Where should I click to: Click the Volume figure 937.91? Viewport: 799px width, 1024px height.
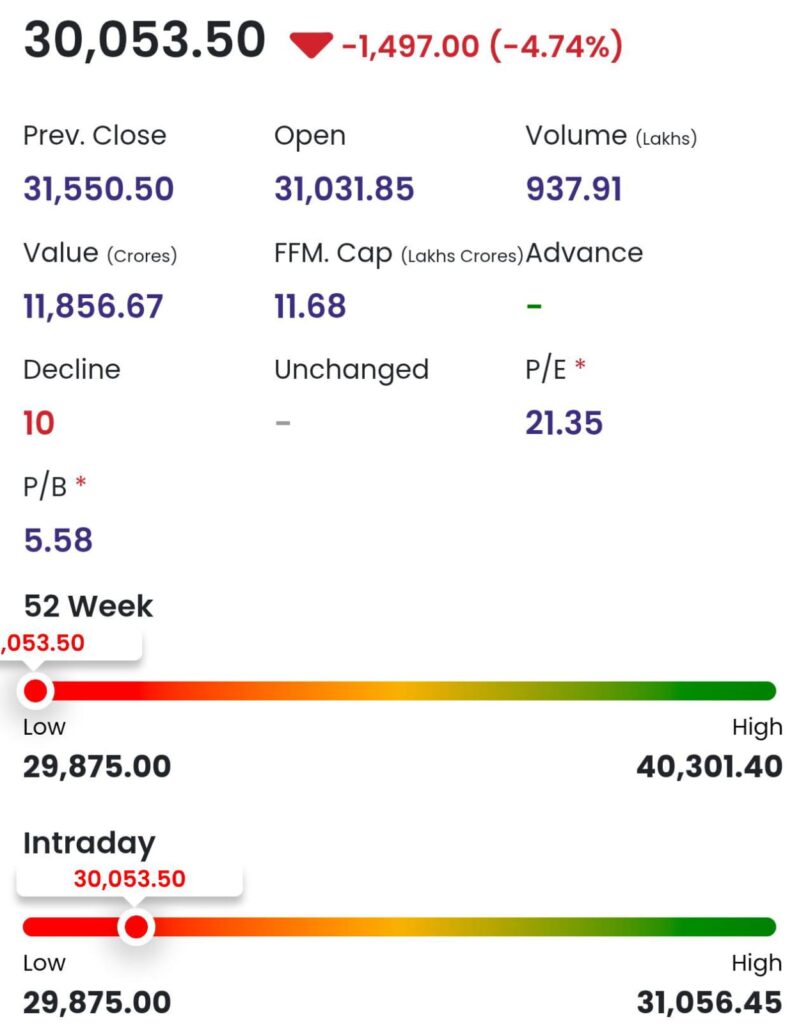(x=573, y=188)
